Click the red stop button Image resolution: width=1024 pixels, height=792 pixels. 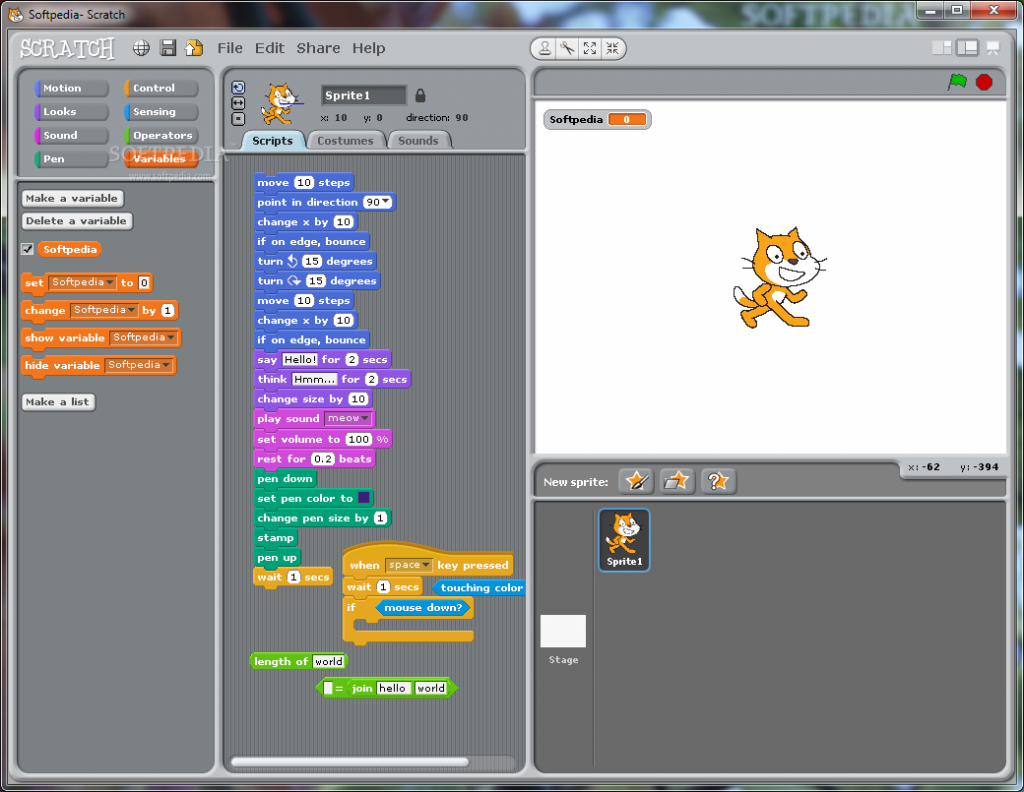[x=982, y=84]
